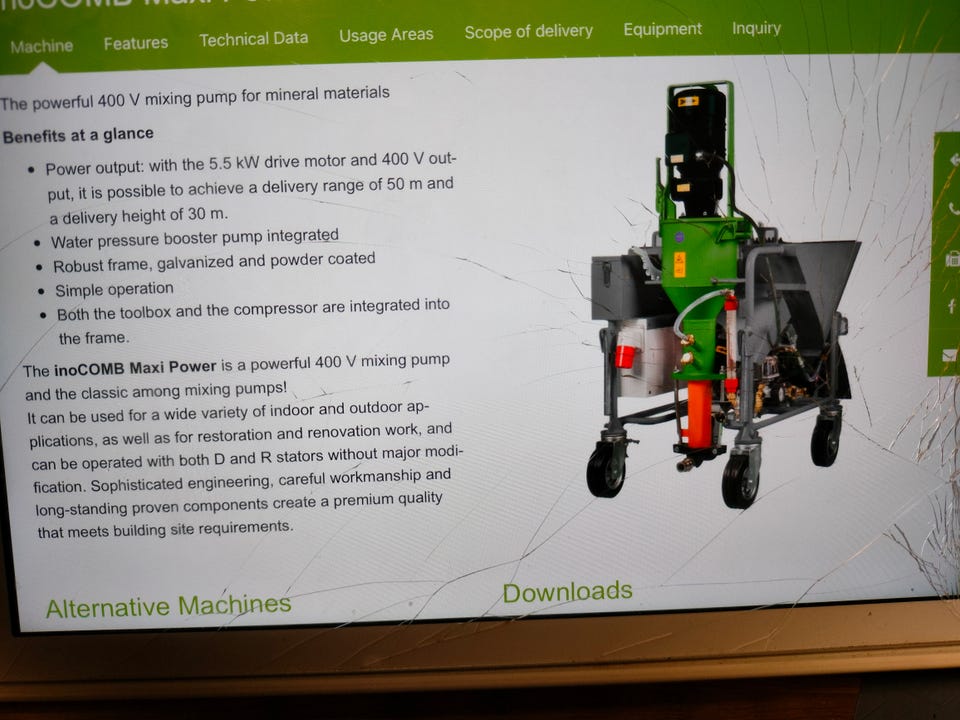Click the 'Simple operation' bullet
The width and height of the screenshot is (960, 720).
(x=114, y=289)
